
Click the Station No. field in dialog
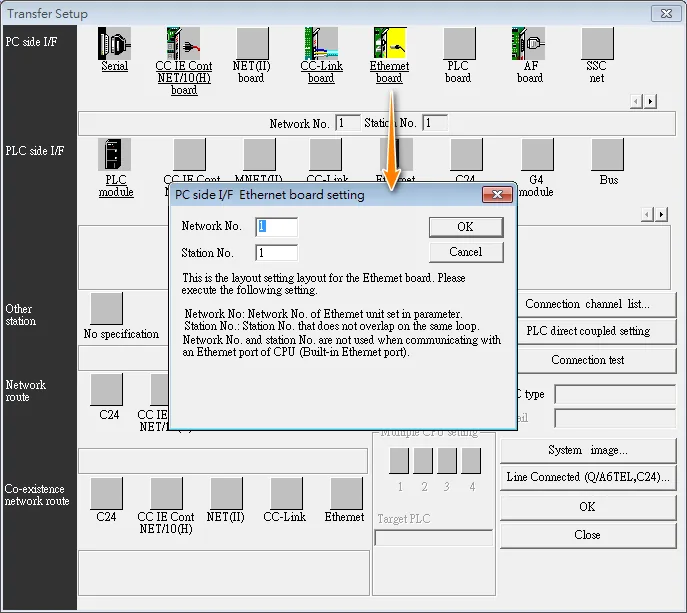(276, 253)
